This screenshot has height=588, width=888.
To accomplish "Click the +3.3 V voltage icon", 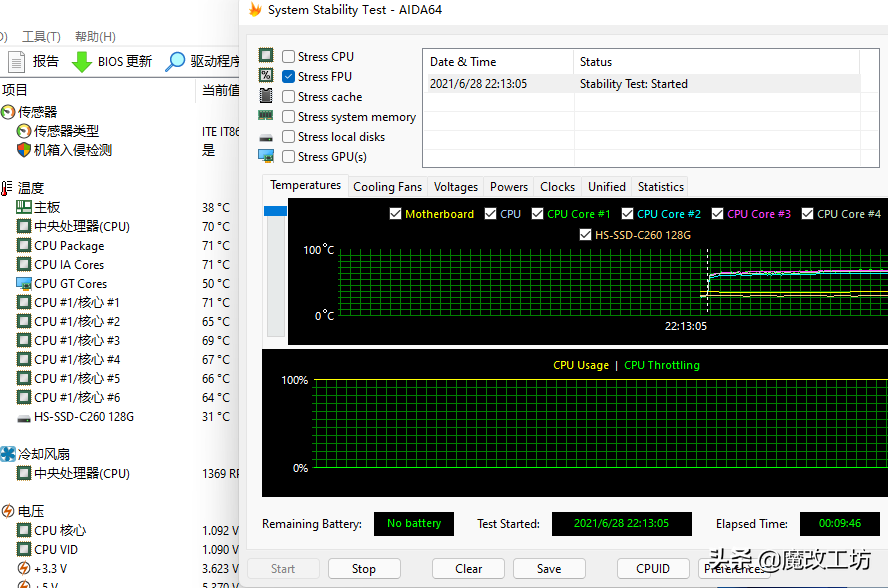I will coord(24,568).
